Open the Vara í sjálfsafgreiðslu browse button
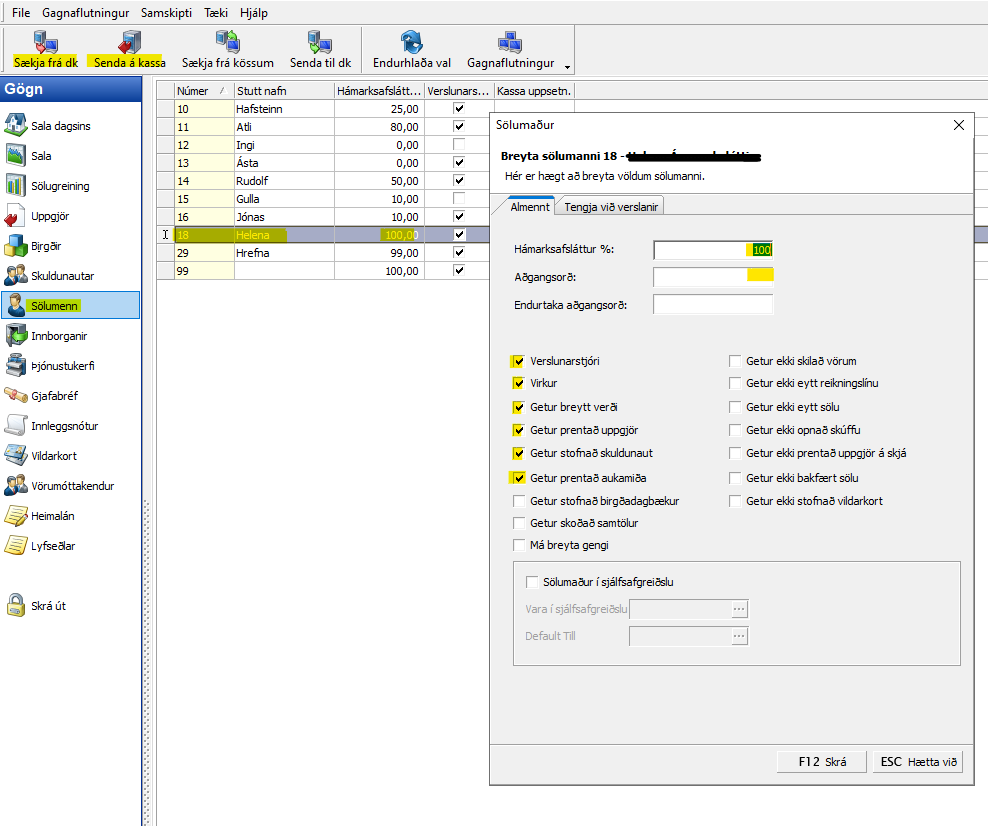This screenshot has height=826, width=988. (739, 609)
